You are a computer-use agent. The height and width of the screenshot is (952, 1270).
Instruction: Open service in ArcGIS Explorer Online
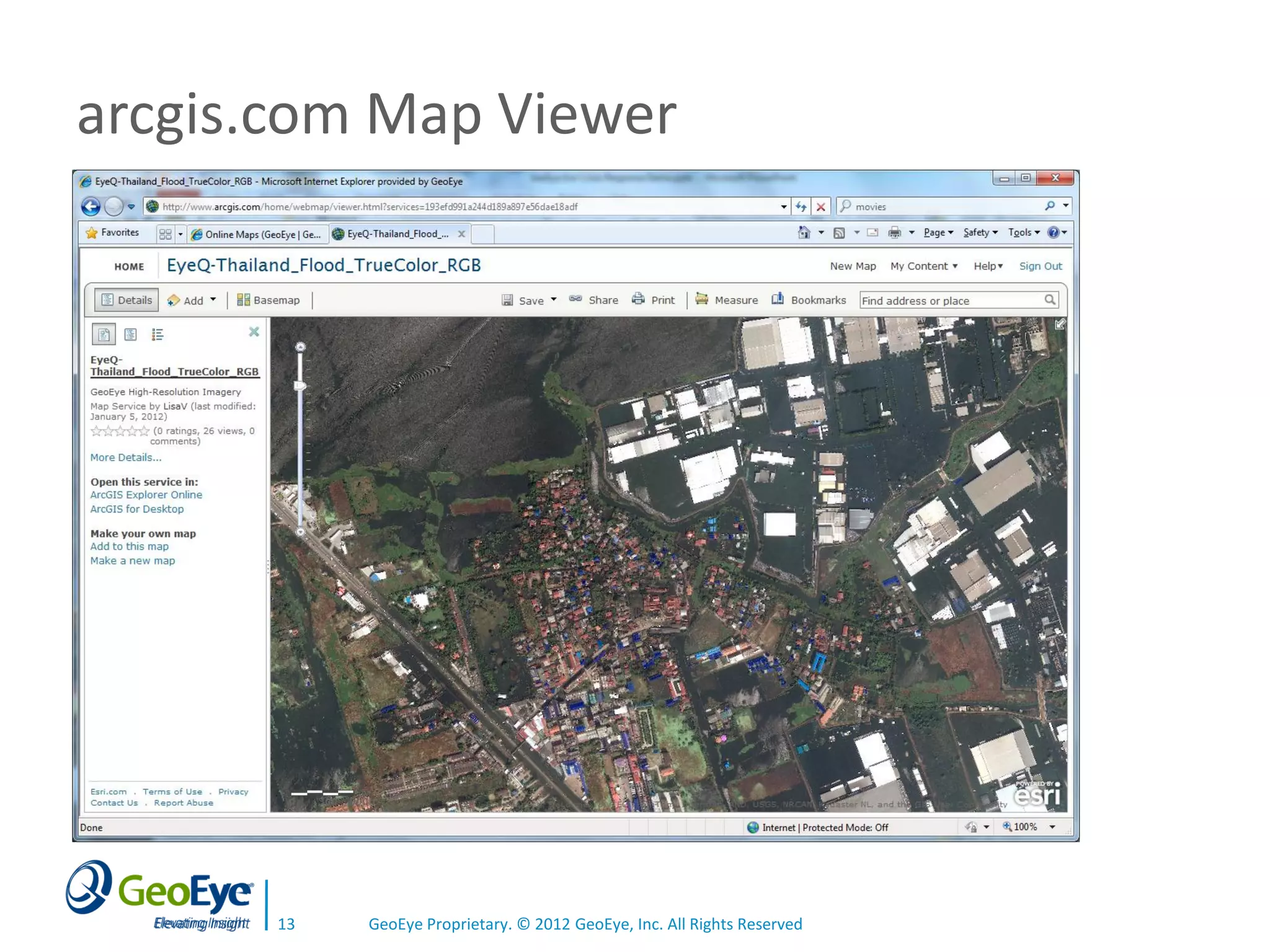146,495
